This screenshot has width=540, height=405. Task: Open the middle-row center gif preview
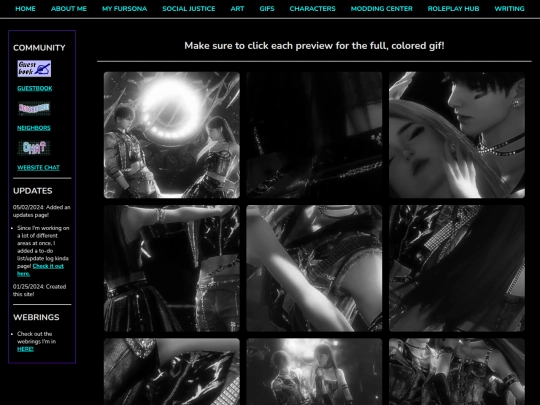pyautogui.click(x=314, y=268)
